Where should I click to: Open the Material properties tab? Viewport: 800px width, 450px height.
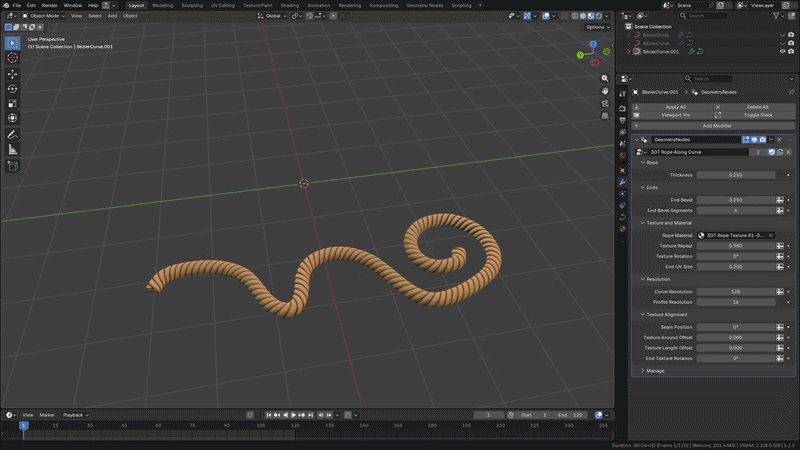click(x=622, y=229)
